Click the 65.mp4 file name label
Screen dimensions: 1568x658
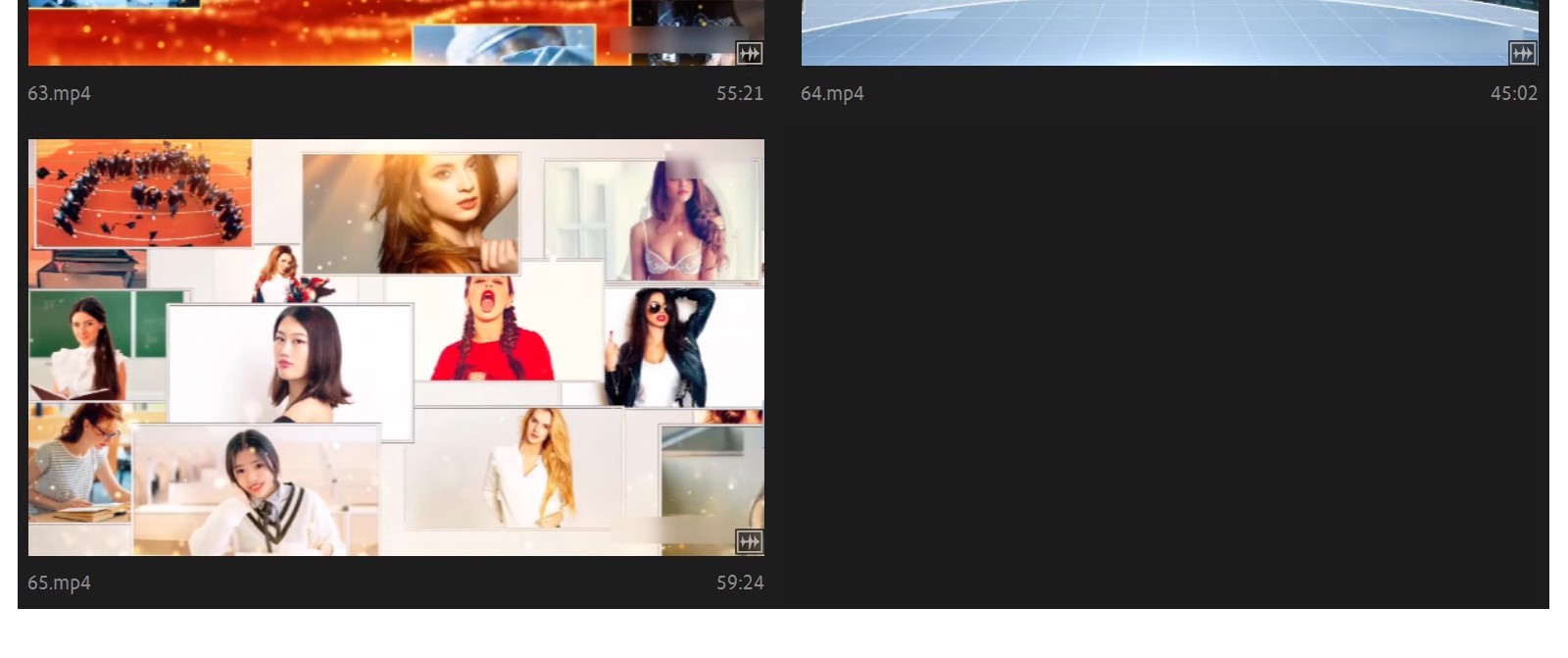tap(59, 582)
